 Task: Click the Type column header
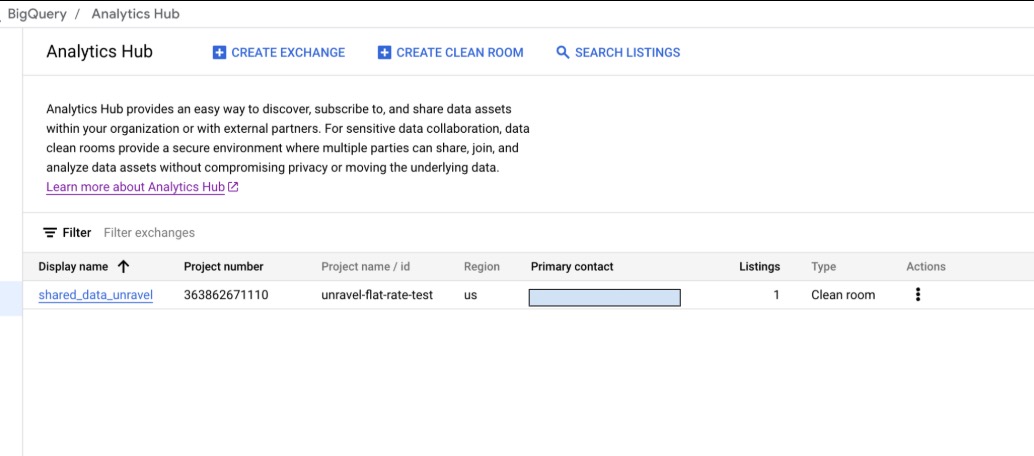823,267
